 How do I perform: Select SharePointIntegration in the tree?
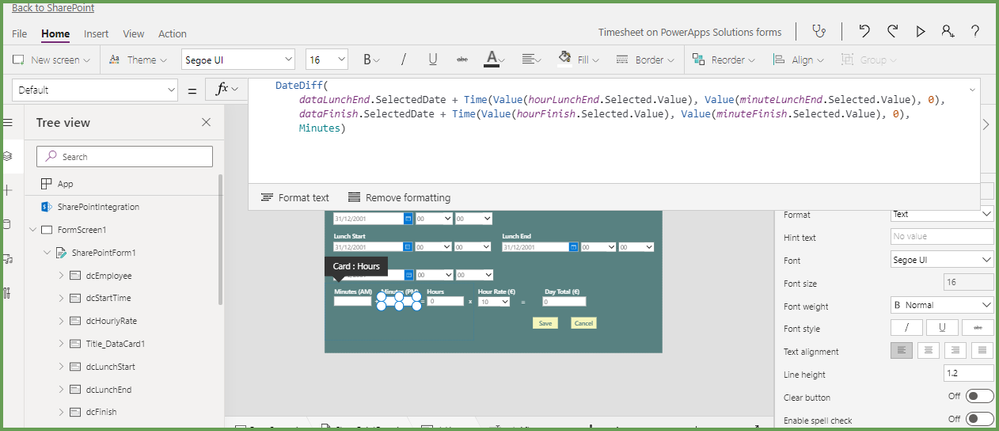coord(98,207)
